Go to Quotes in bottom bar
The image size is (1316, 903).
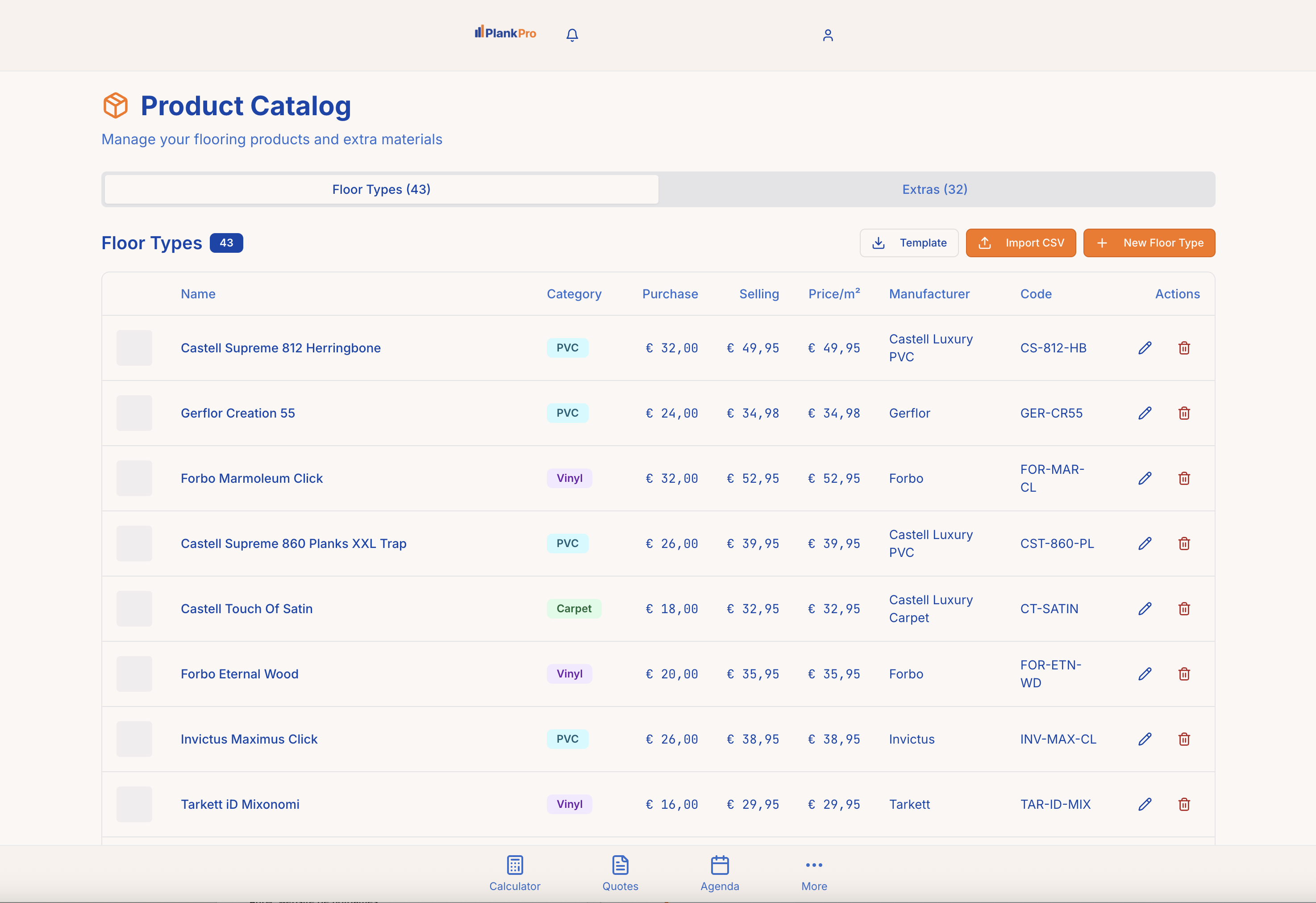coord(620,873)
